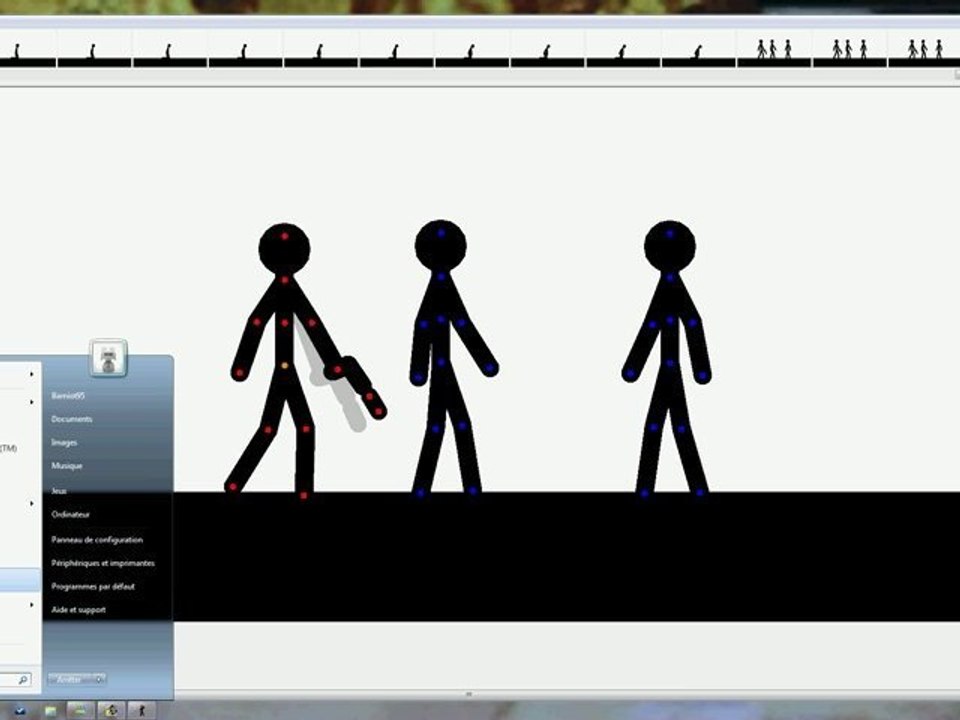The width and height of the screenshot is (960, 720).
Task: Select the red figure's orange origin handle
Action: pos(285,366)
